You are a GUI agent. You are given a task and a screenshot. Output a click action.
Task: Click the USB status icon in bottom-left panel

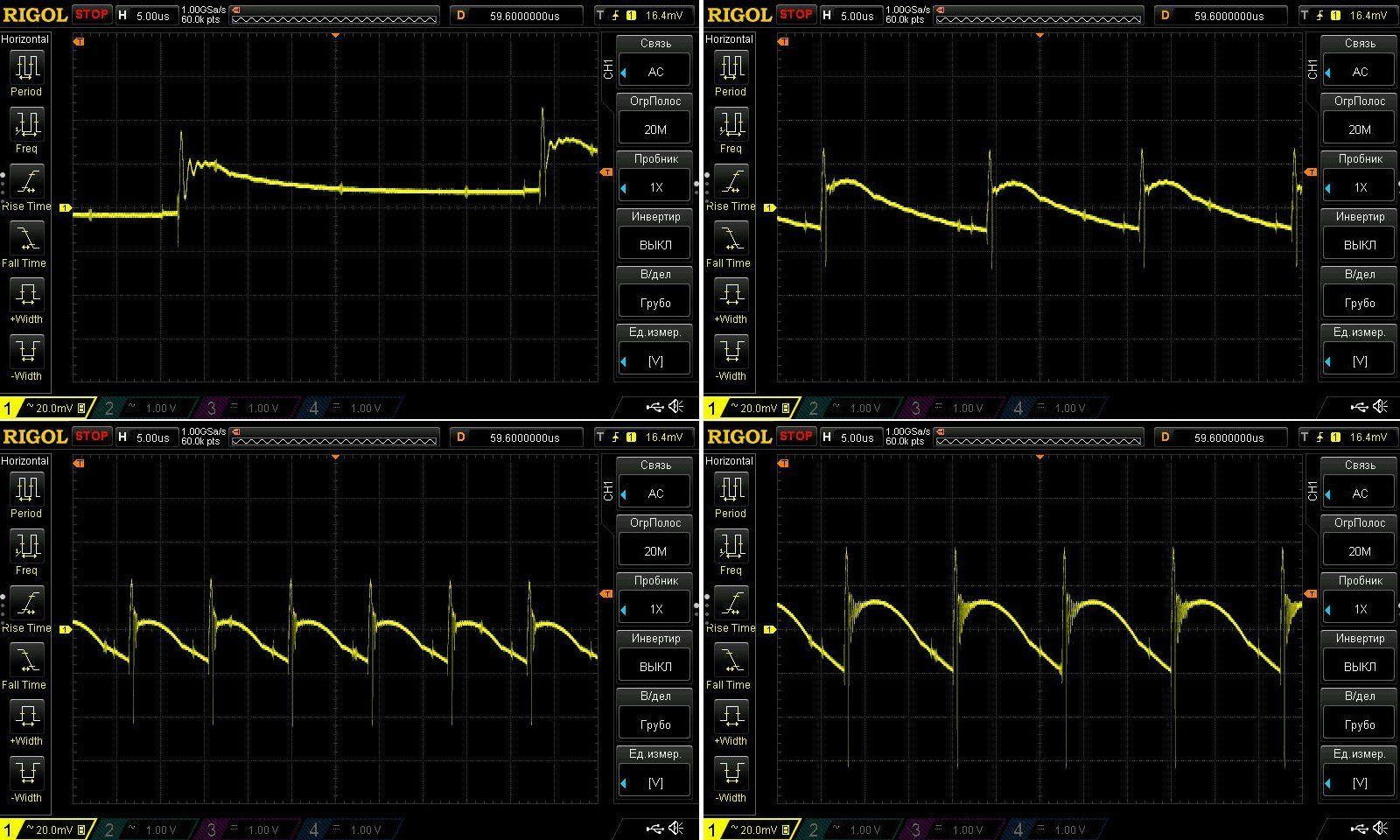(654, 828)
